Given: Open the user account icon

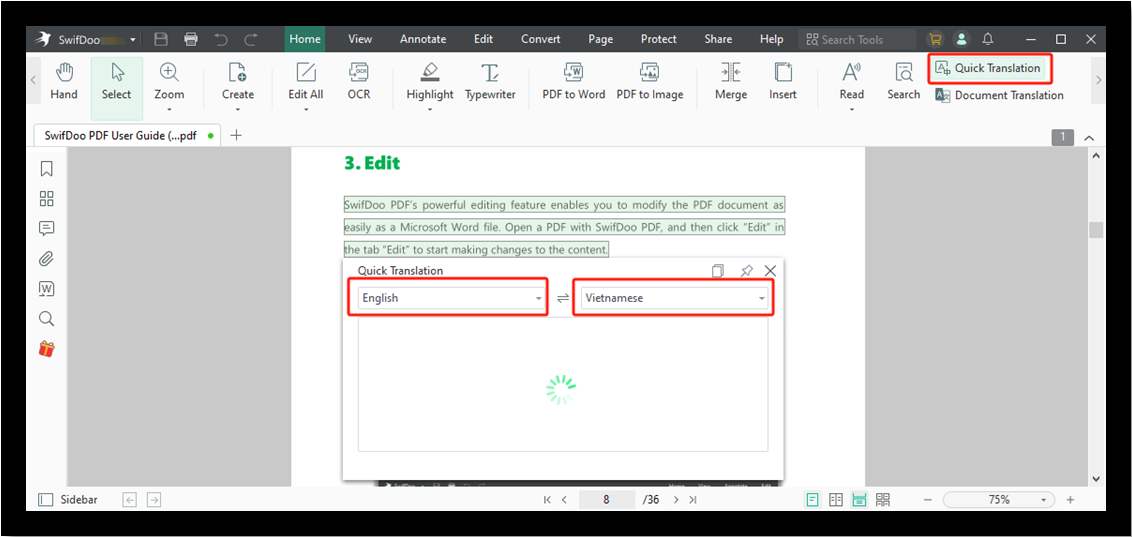Looking at the screenshot, I should click(961, 39).
